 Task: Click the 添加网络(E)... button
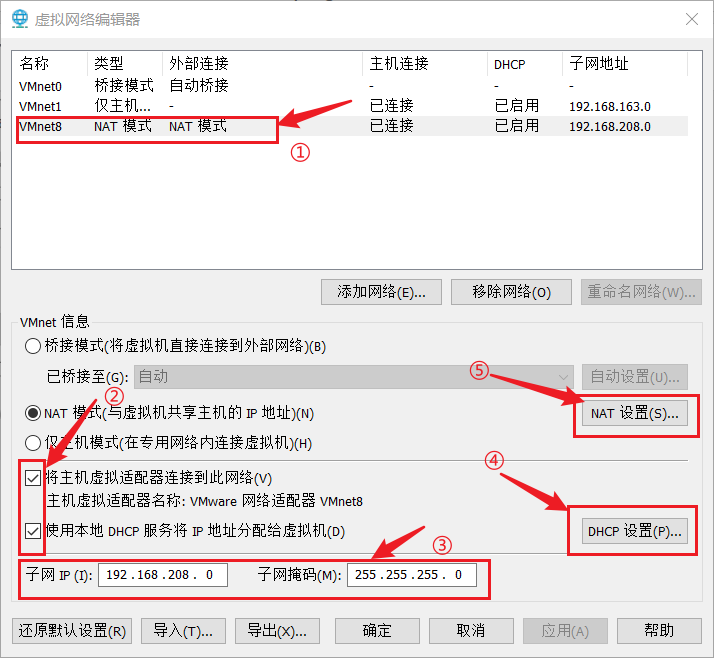coord(381,292)
